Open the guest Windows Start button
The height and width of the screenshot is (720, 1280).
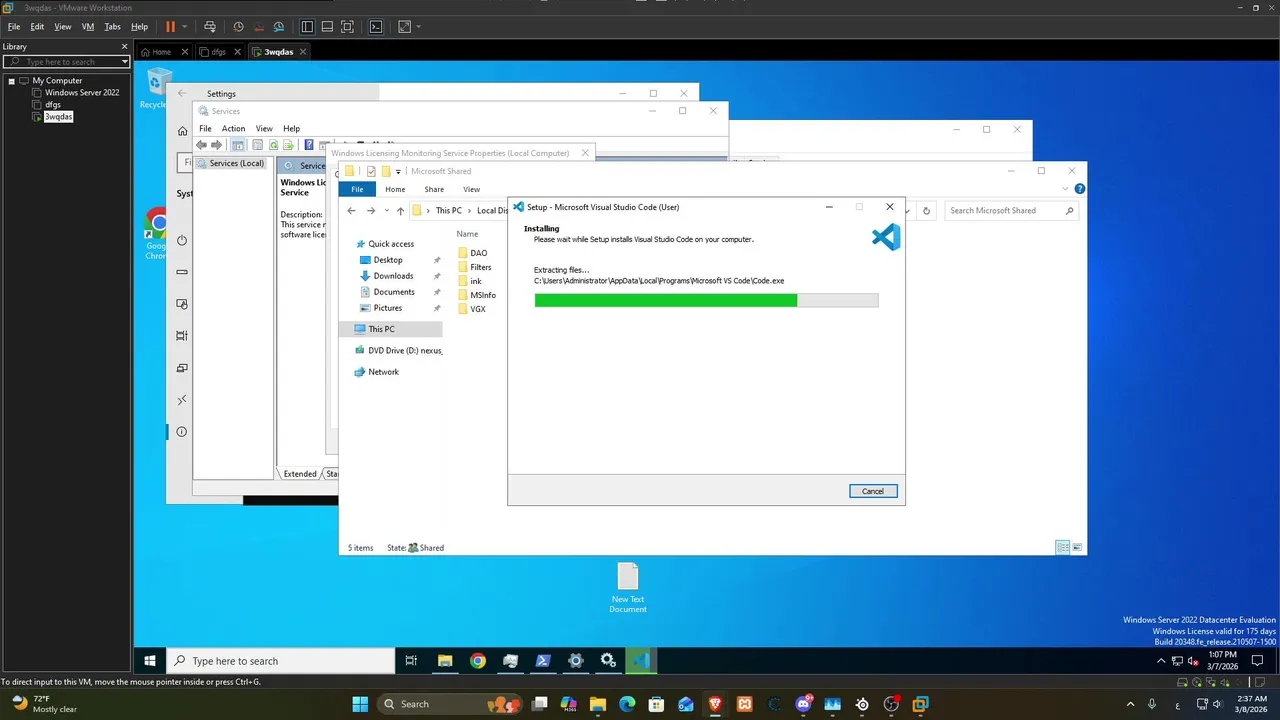pos(150,661)
